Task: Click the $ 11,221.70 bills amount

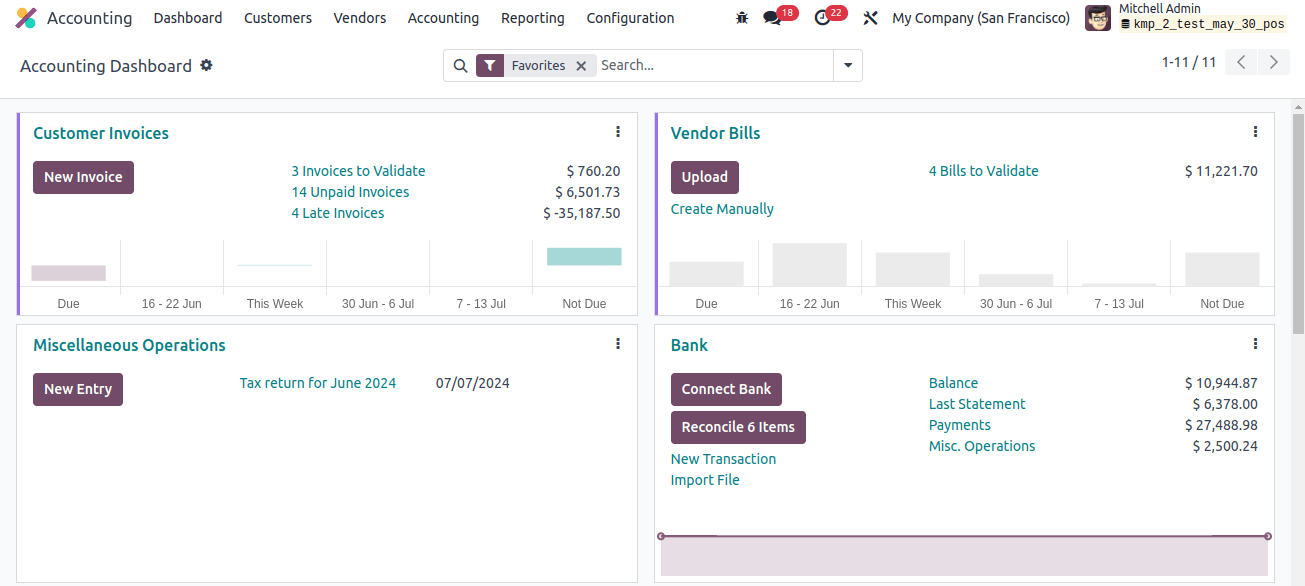Action: (1221, 171)
